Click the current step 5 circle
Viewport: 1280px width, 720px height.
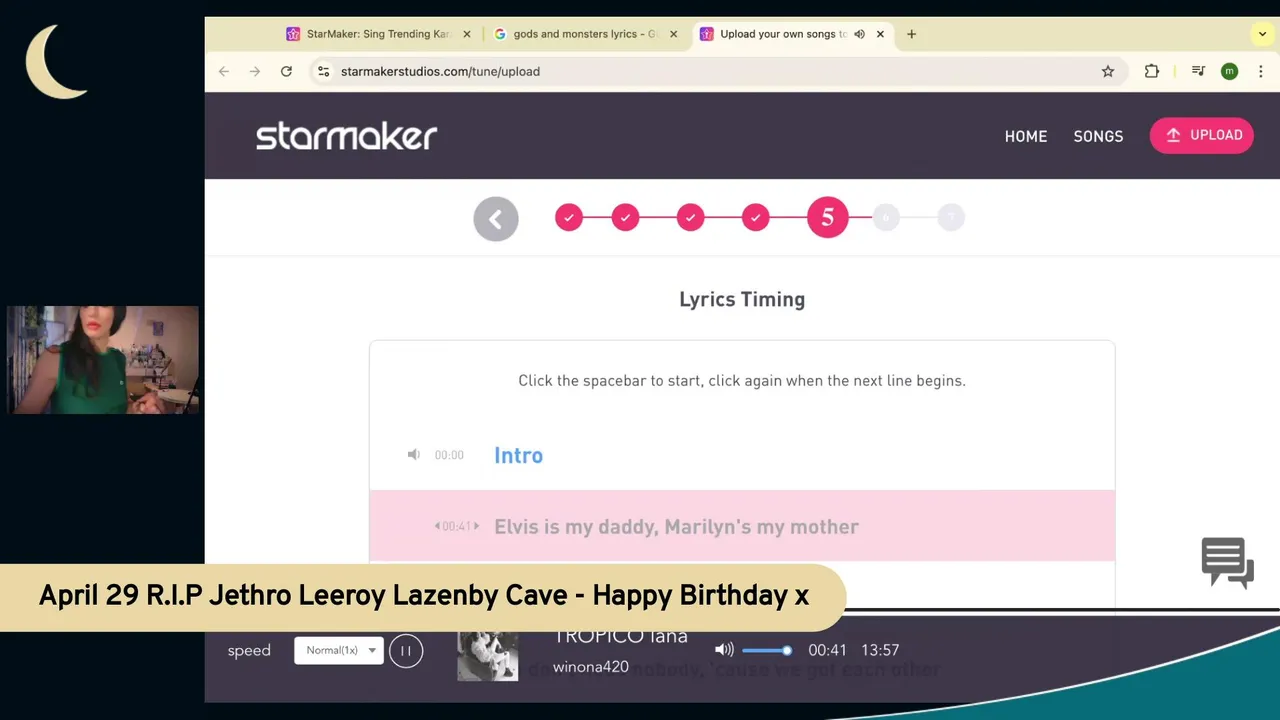tap(827, 217)
